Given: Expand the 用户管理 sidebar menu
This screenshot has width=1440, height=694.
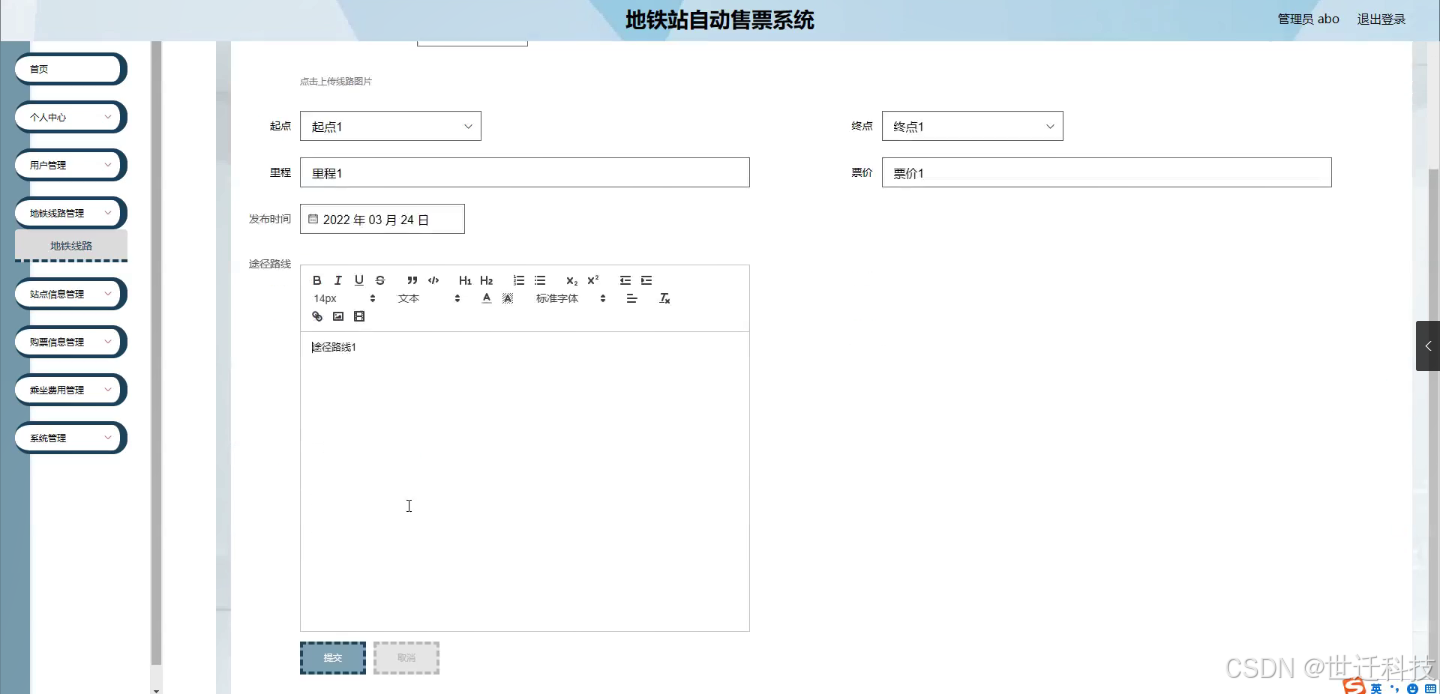Looking at the screenshot, I should pyautogui.click(x=70, y=165).
